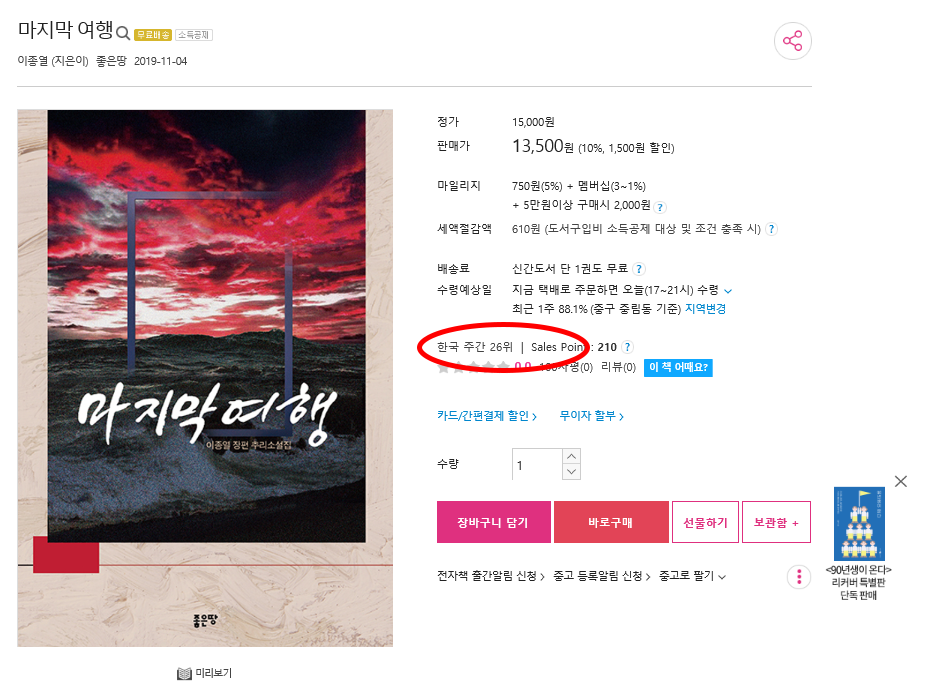Open the three-dot more options button

(799, 577)
